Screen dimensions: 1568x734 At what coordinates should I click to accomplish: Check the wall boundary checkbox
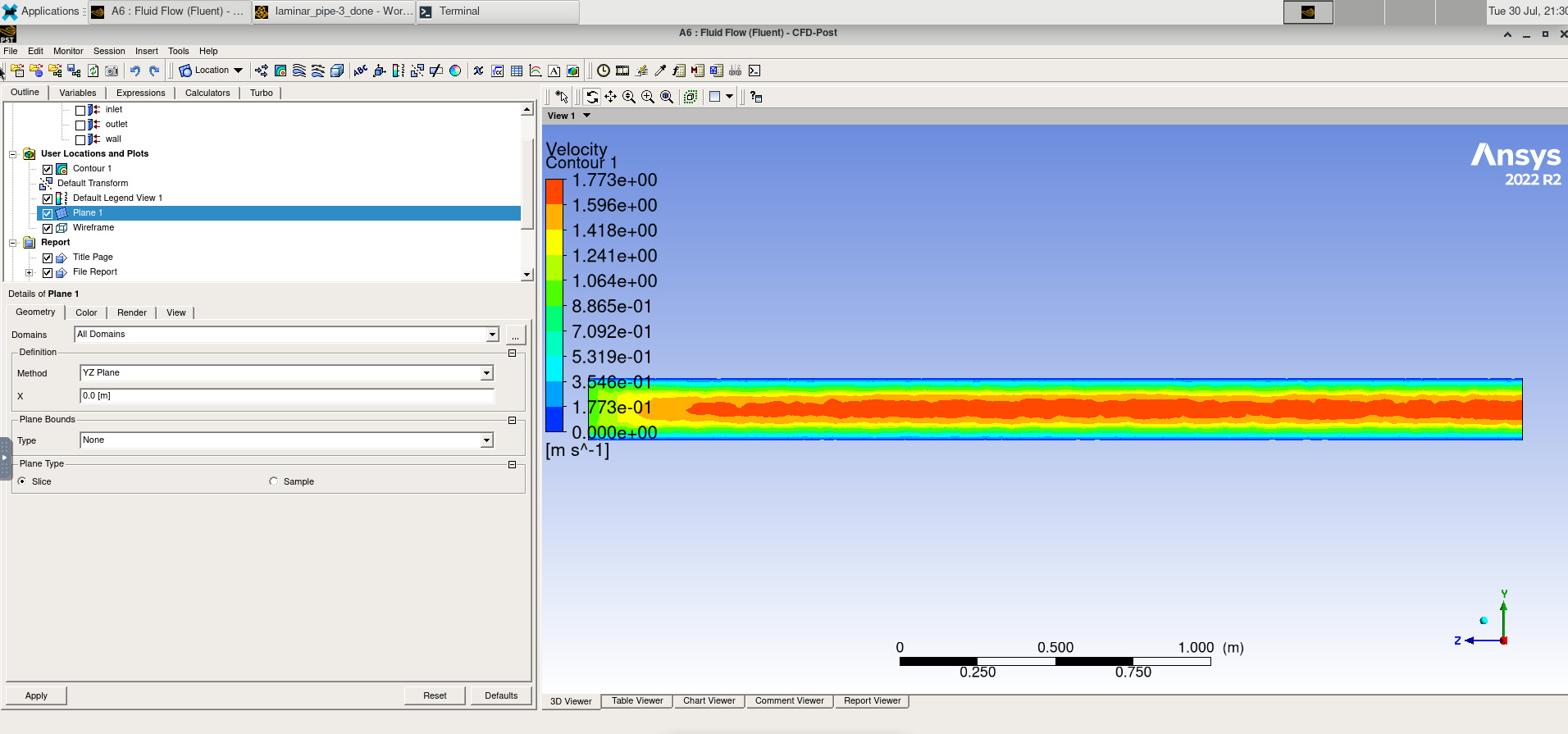pyautogui.click(x=80, y=139)
